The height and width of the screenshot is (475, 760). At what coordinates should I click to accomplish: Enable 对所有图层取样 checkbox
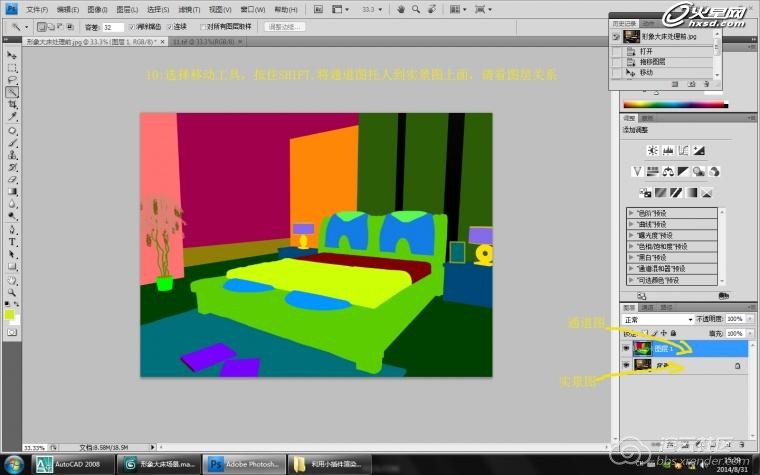203,27
